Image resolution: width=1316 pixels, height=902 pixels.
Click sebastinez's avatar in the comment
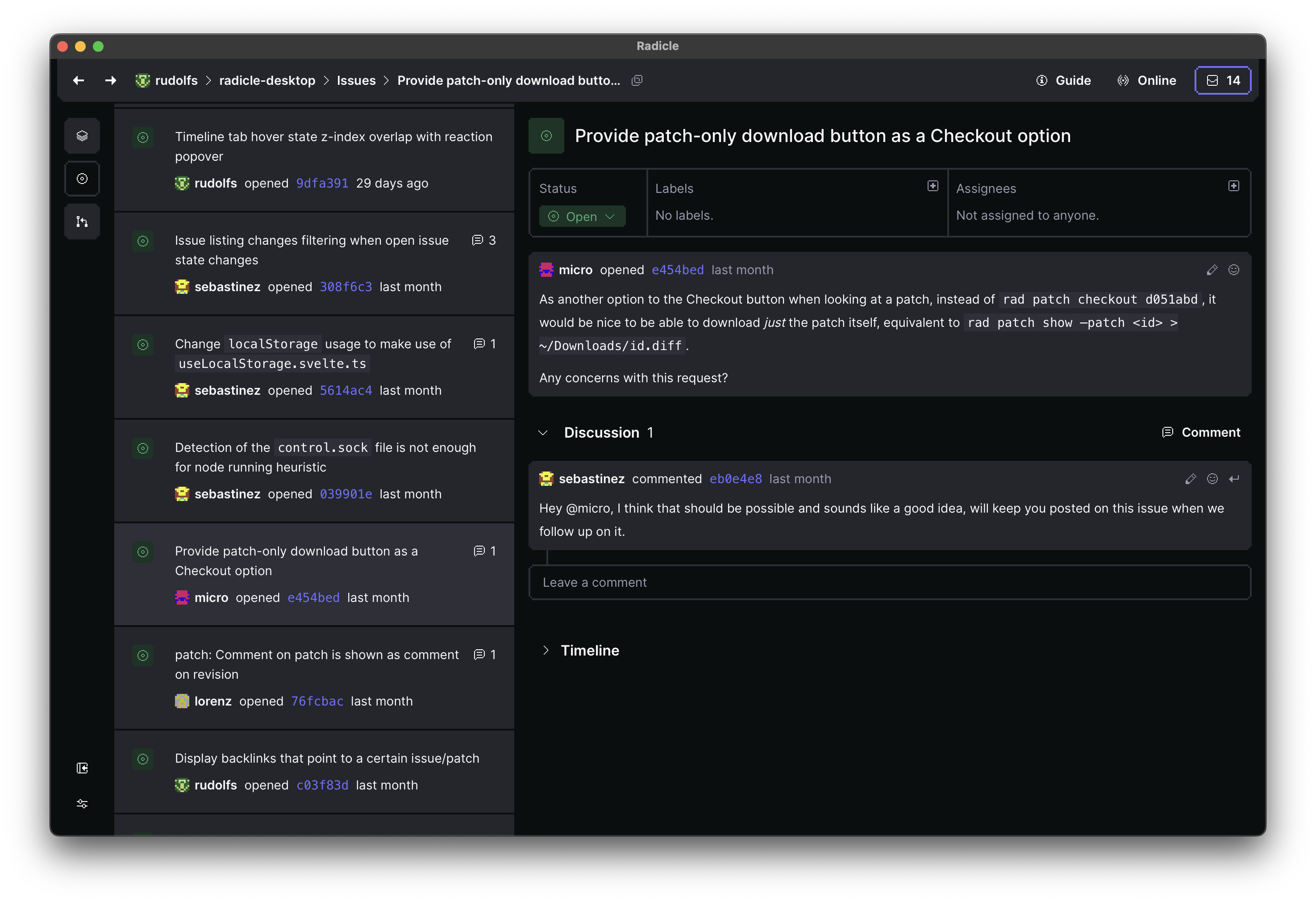(546, 479)
